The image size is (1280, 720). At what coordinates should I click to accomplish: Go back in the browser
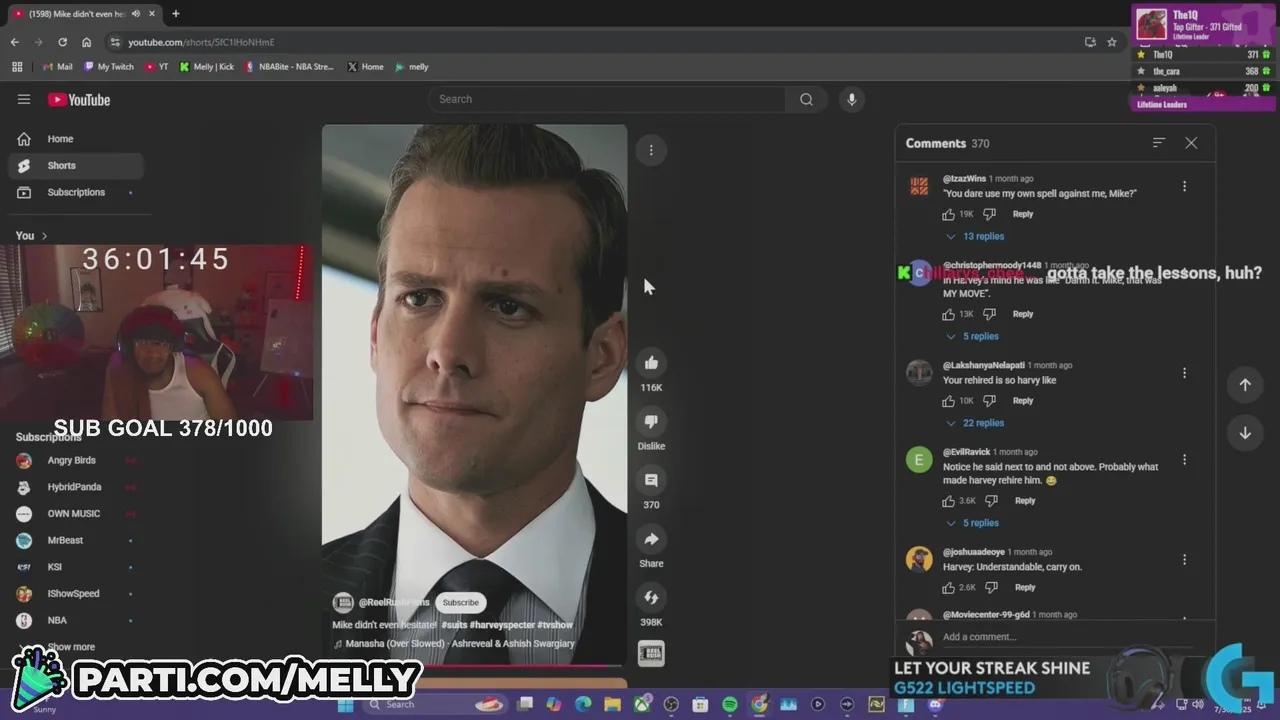[x=15, y=42]
